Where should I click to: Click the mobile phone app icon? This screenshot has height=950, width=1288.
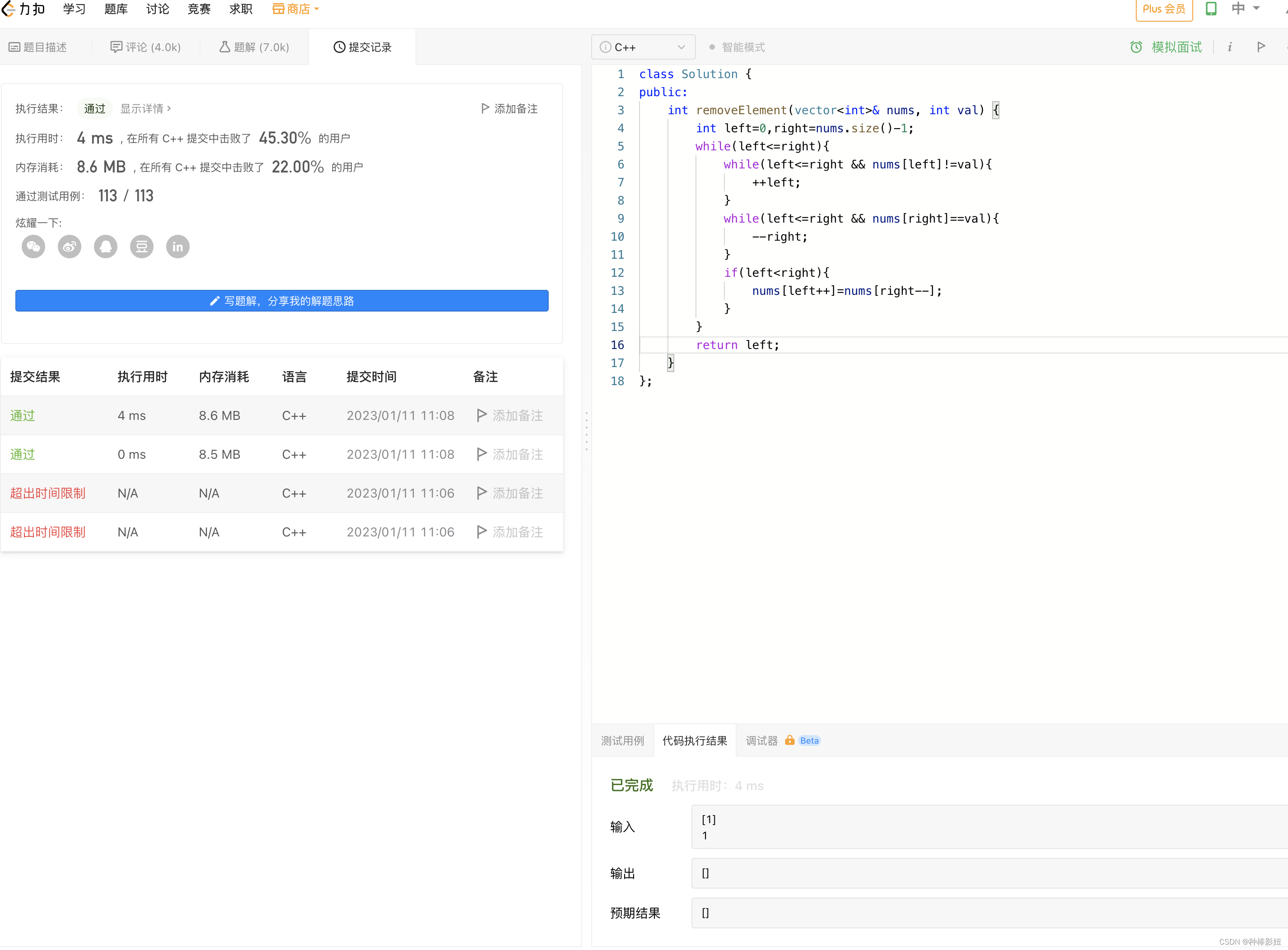click(1211, 9)
